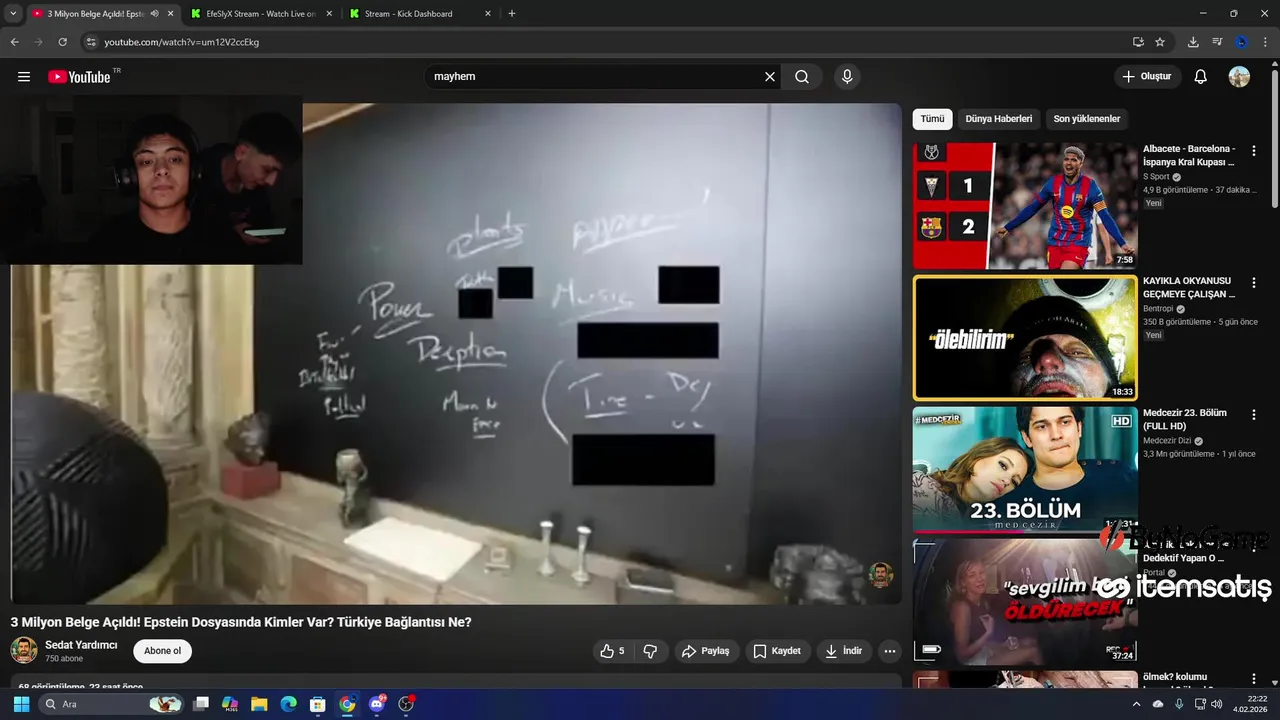Open the Sedat Yardımcı channel avatar
This screenshot has height=720, width=1280.
24,650
